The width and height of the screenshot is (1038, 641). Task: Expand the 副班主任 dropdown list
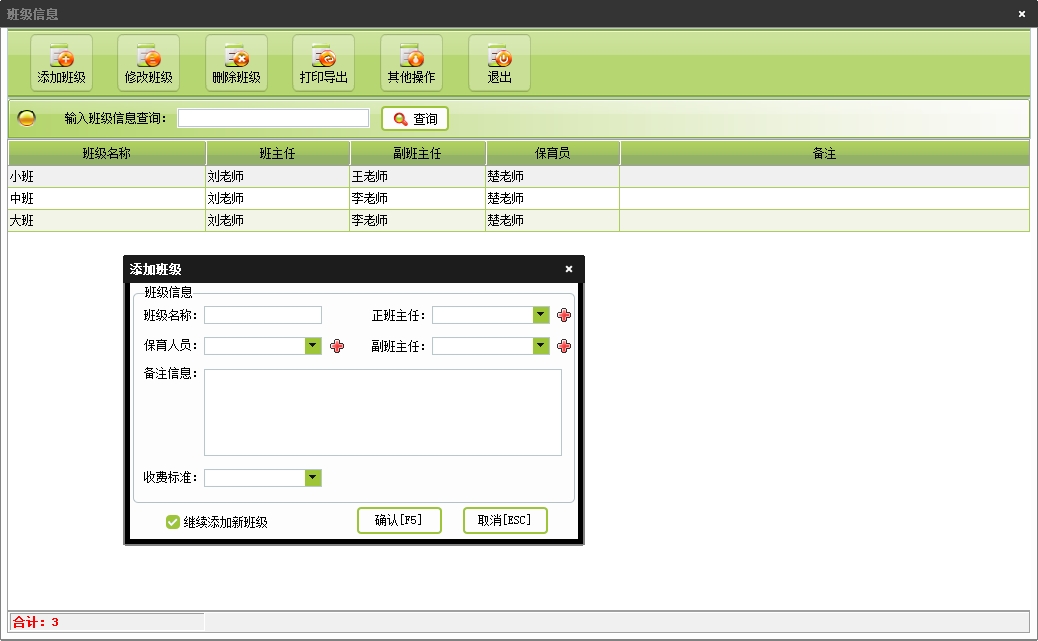tap(541, 346)
